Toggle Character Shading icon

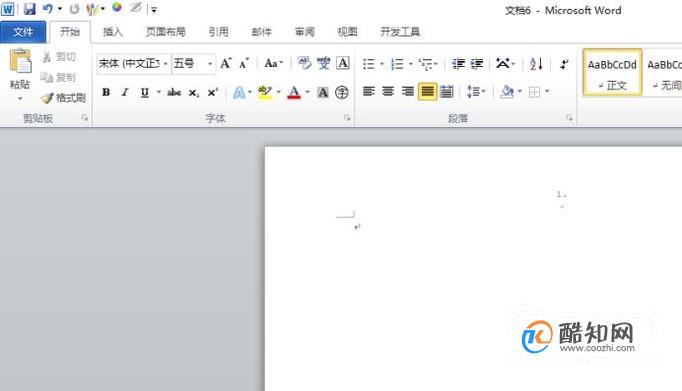tap(323, 92)
